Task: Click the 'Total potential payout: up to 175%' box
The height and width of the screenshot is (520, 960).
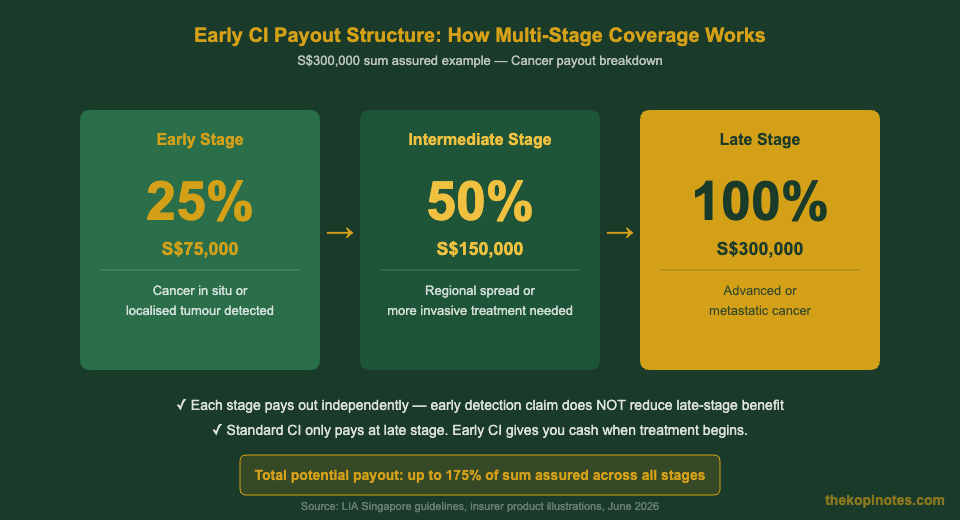Action: tap(479, 475)
